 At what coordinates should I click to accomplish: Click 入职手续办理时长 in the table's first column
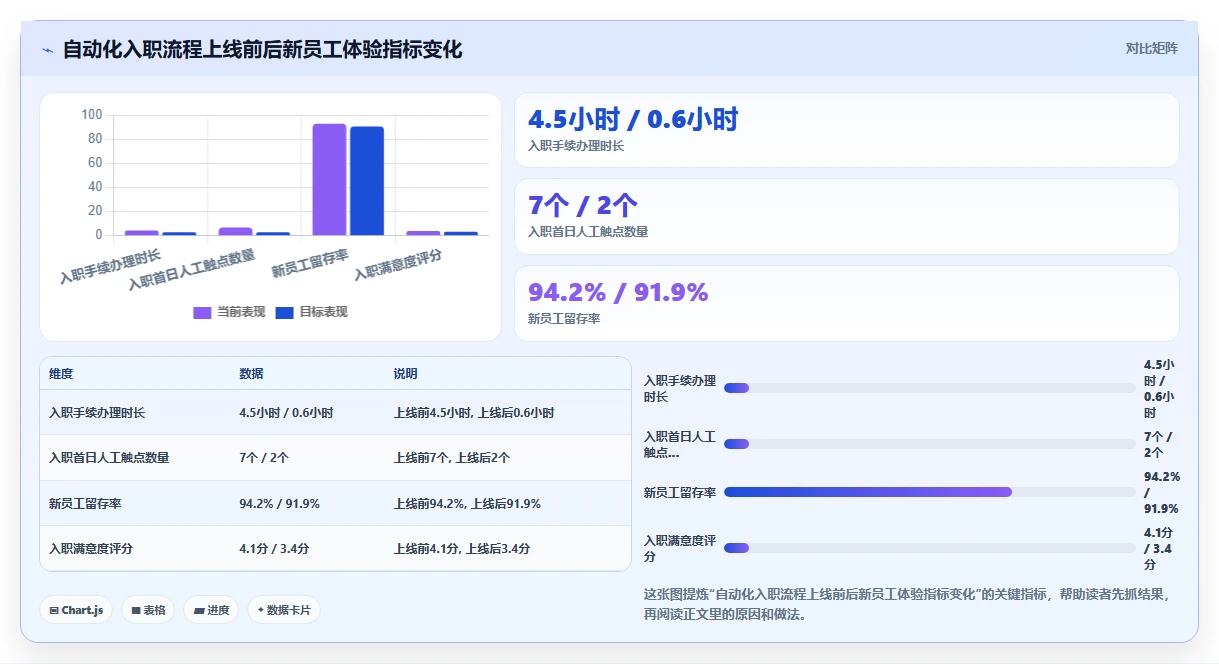click(x=97, y=413)
